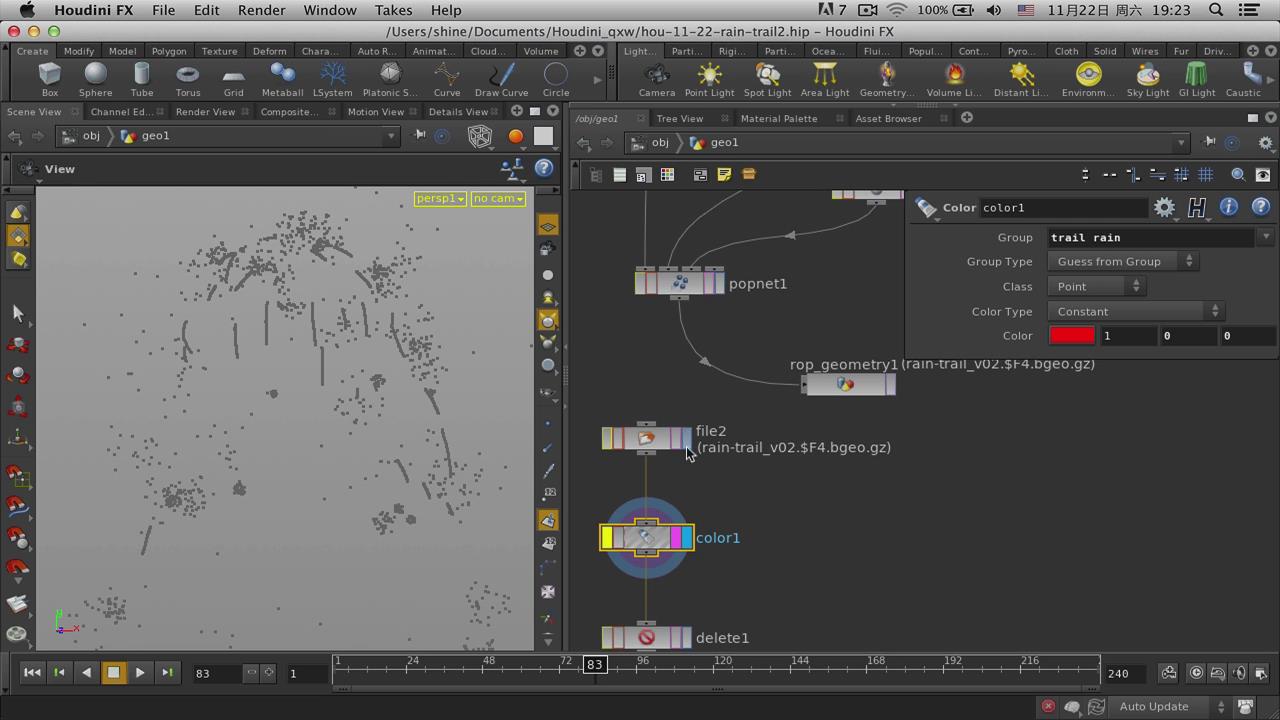This screenshot has height=720, width=1280.
Task: Click the Group field containing trail rain
Action: [1152, 237]
